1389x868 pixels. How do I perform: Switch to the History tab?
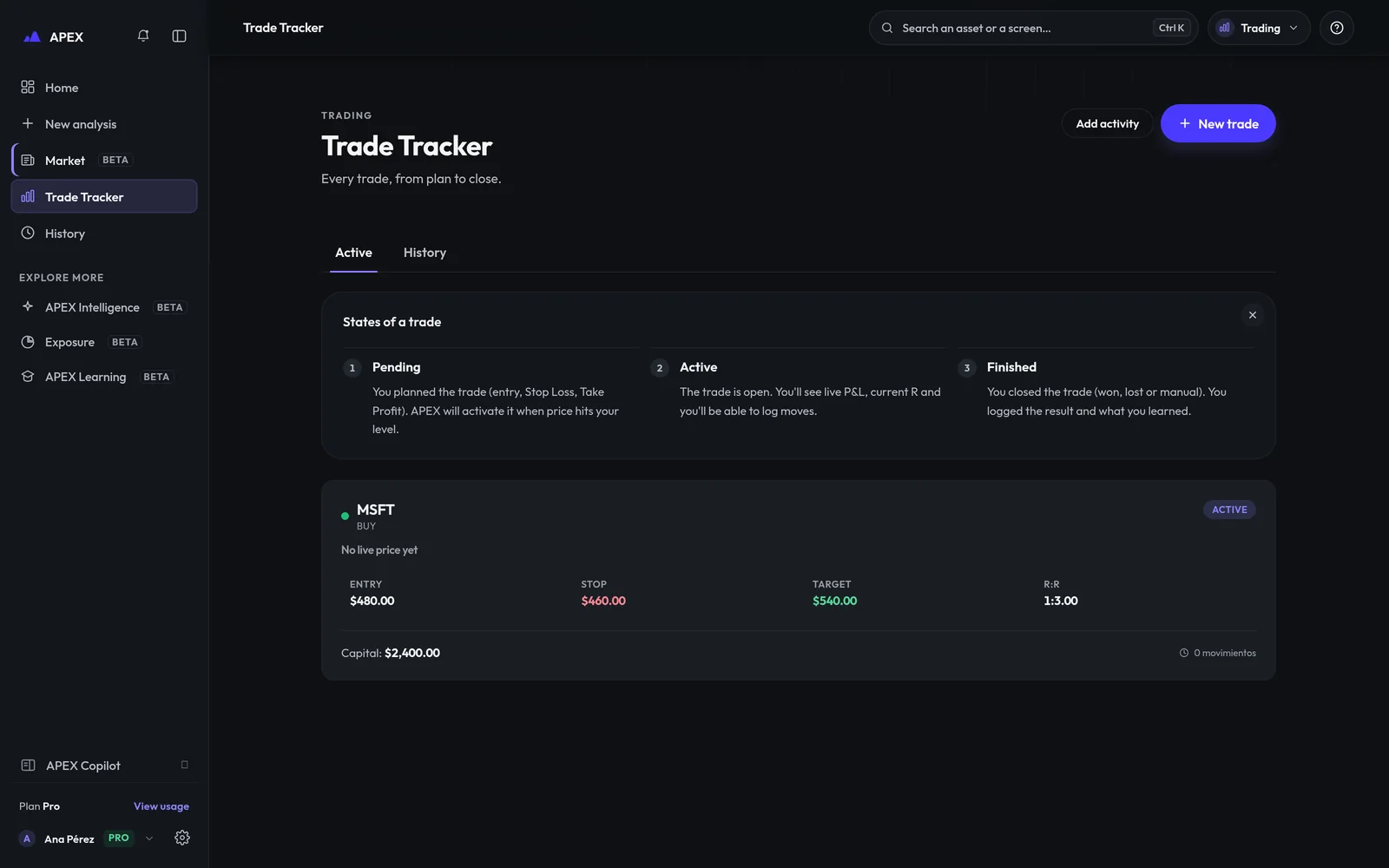(x=425, y=253)
